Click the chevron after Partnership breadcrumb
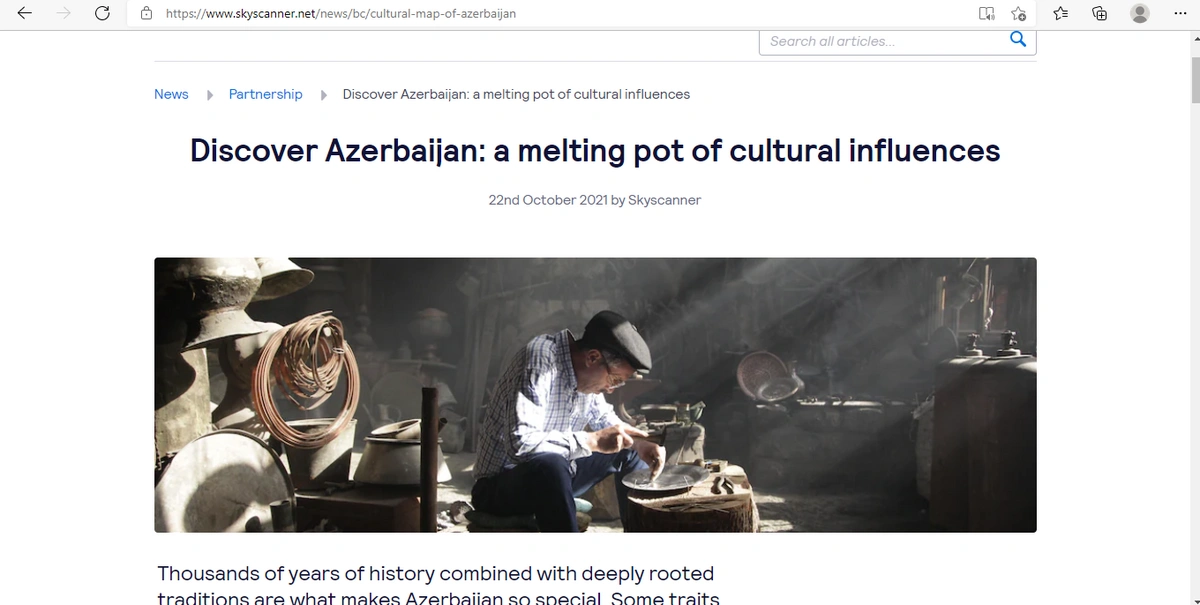Image resolution: width=1200 pixels, height=605 pixels. click(323, 95)
